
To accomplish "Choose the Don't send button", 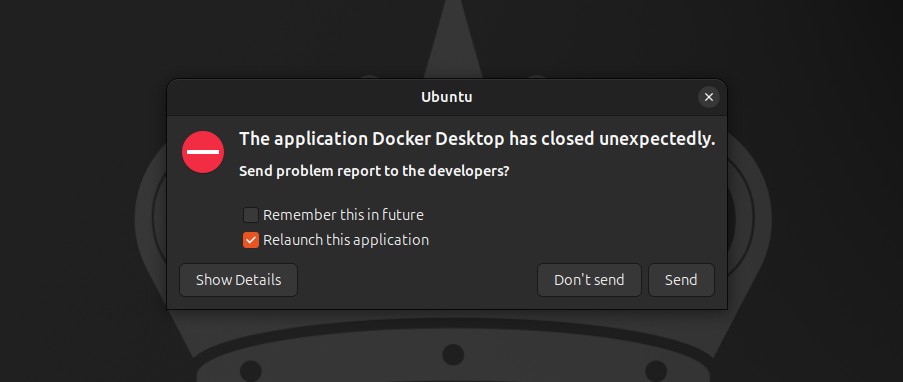I will pyautogui.click(x=589, y=280).
